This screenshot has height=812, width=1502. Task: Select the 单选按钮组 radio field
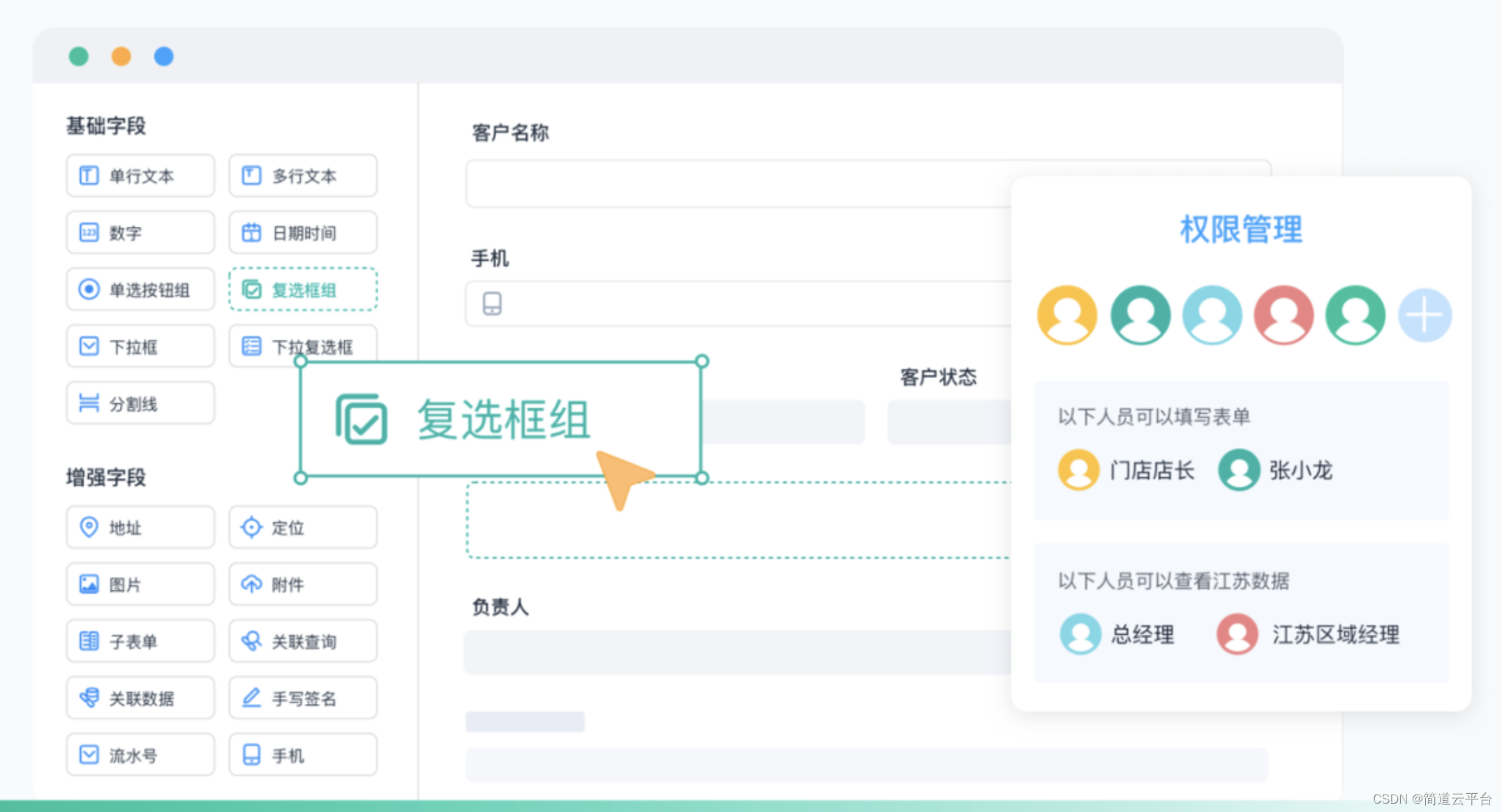pos(140,290)
